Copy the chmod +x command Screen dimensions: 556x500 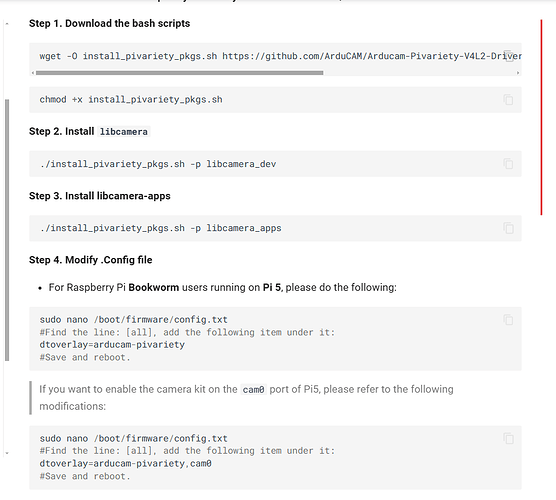pos(508,100)
